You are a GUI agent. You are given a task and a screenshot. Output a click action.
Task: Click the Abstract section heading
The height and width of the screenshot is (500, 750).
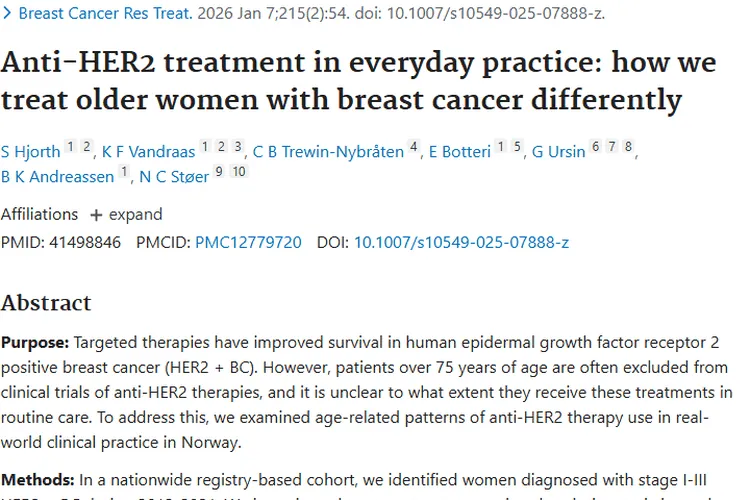[x=46, y=302]
